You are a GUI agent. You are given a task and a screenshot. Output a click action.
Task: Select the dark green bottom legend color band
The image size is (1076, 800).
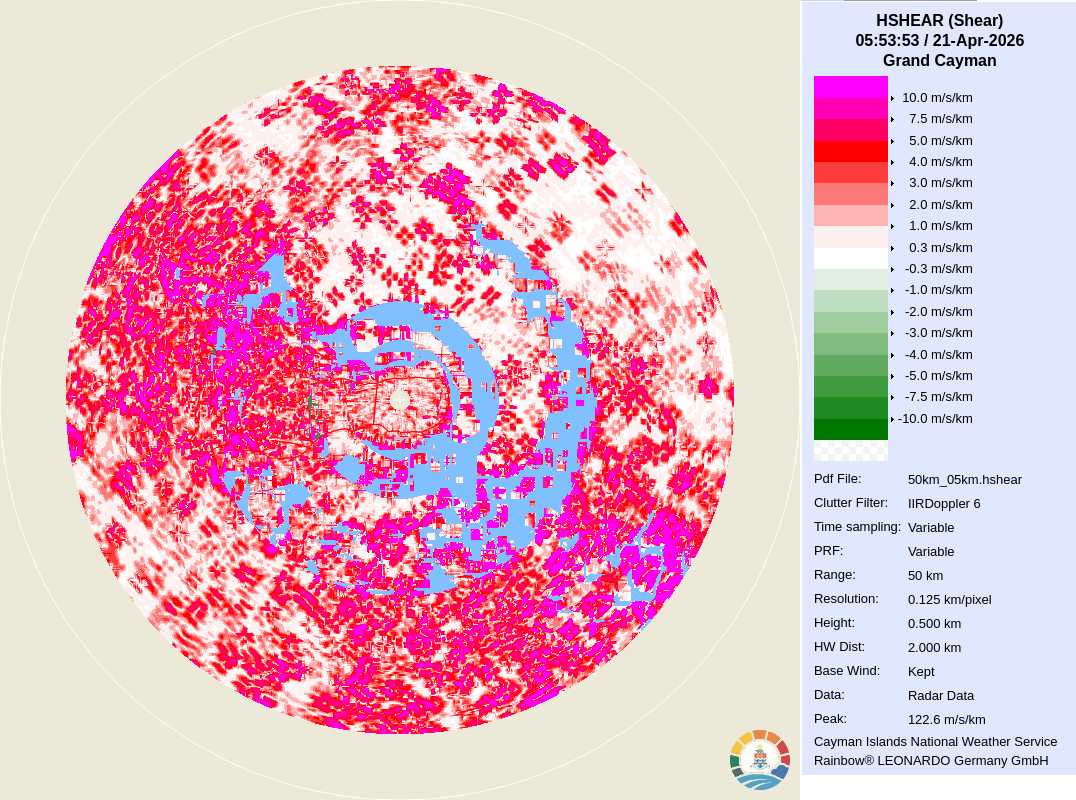pos(850,430)
